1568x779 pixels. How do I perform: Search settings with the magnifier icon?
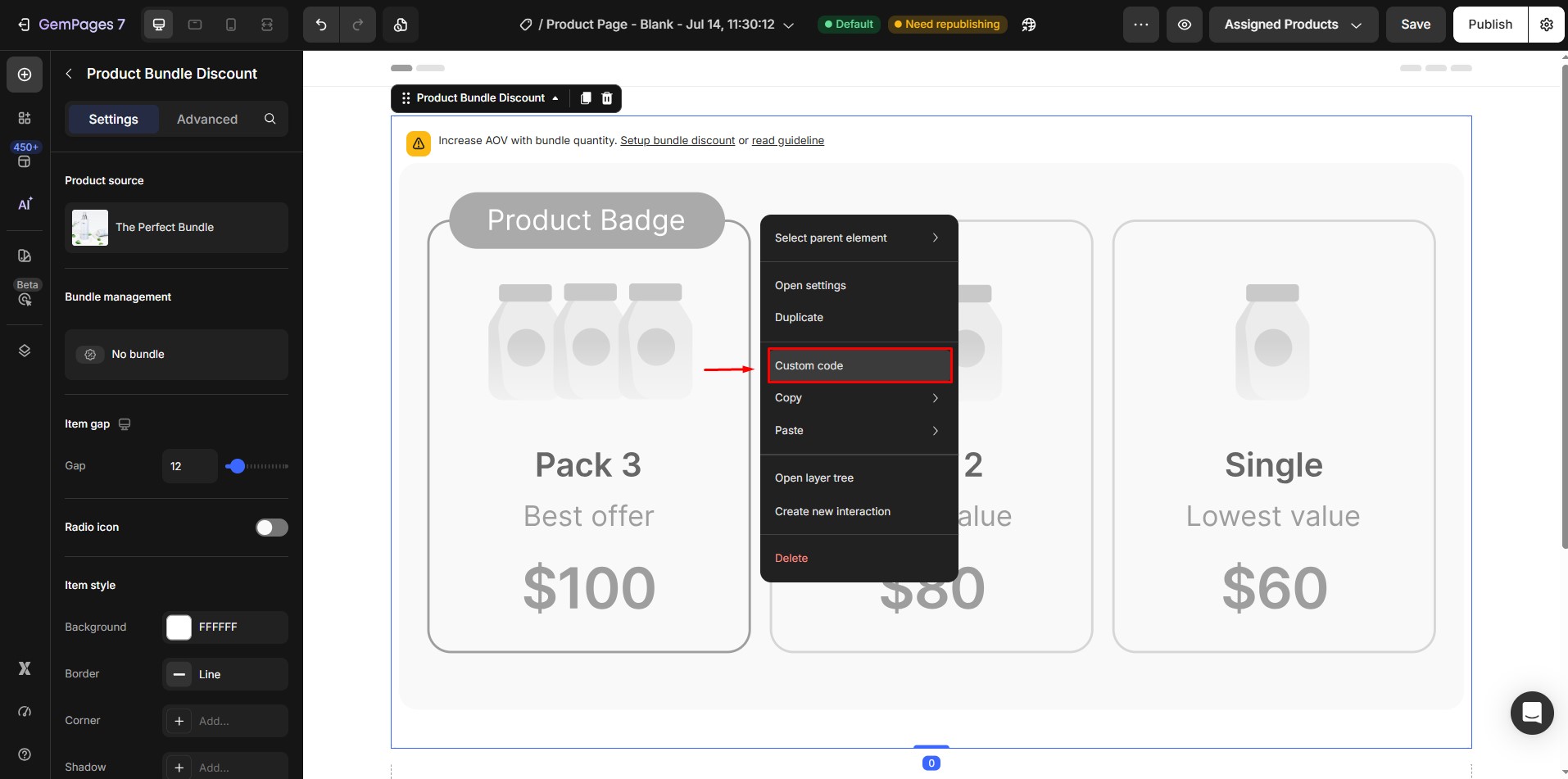270,119
